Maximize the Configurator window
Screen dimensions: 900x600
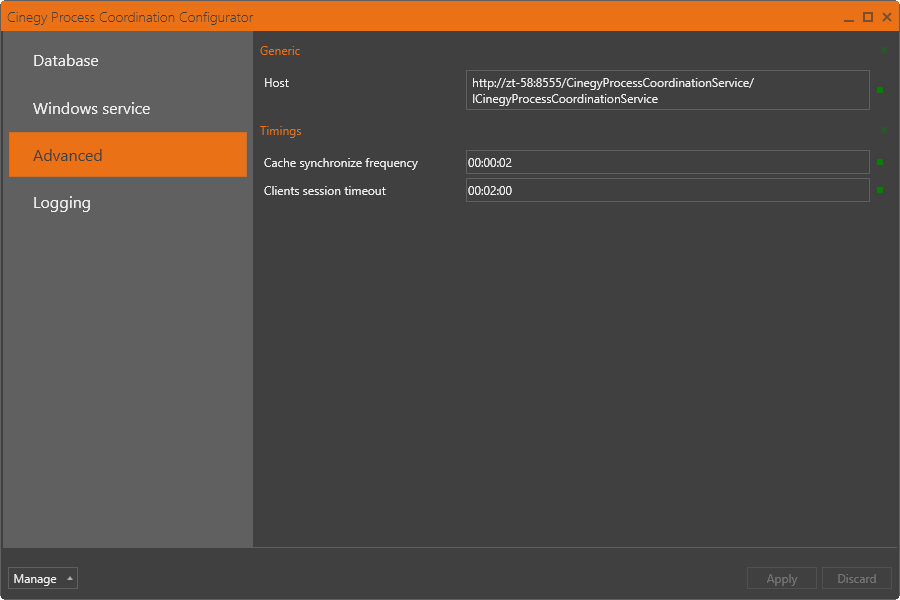tap(868, 17)
